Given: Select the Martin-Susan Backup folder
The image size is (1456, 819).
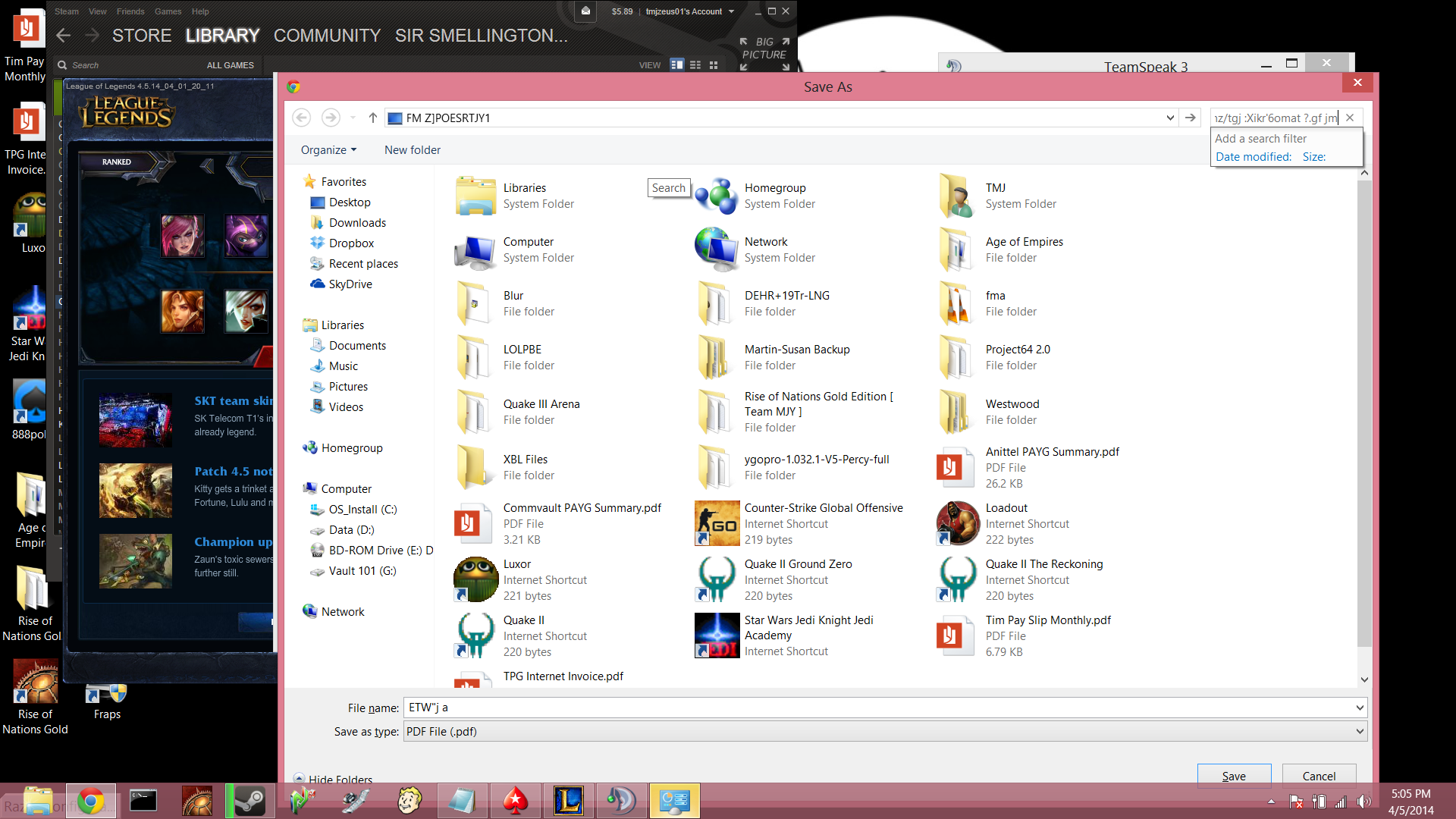Looking at the screenshot, I should coord(773,357).
